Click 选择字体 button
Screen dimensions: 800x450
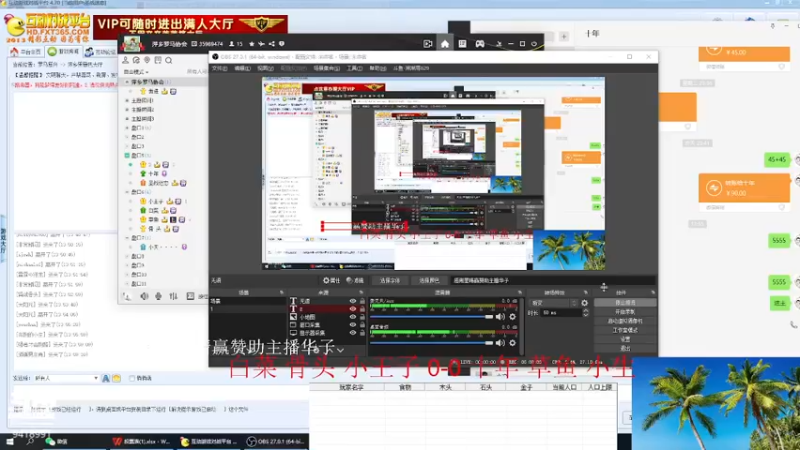[x=390, y=281]
